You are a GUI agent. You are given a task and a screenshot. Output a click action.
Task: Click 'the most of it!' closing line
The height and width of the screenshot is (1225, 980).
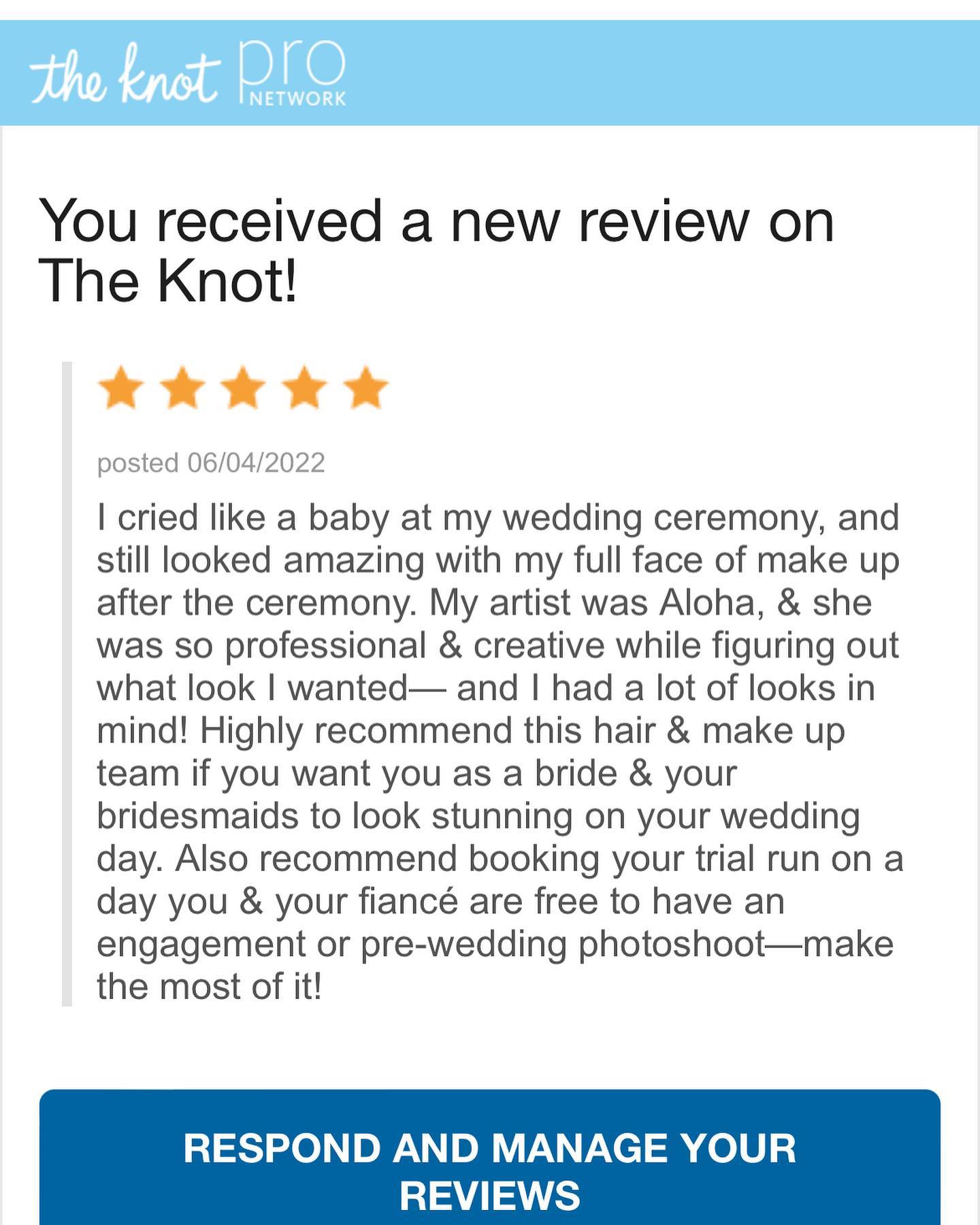tap(209, 987)
